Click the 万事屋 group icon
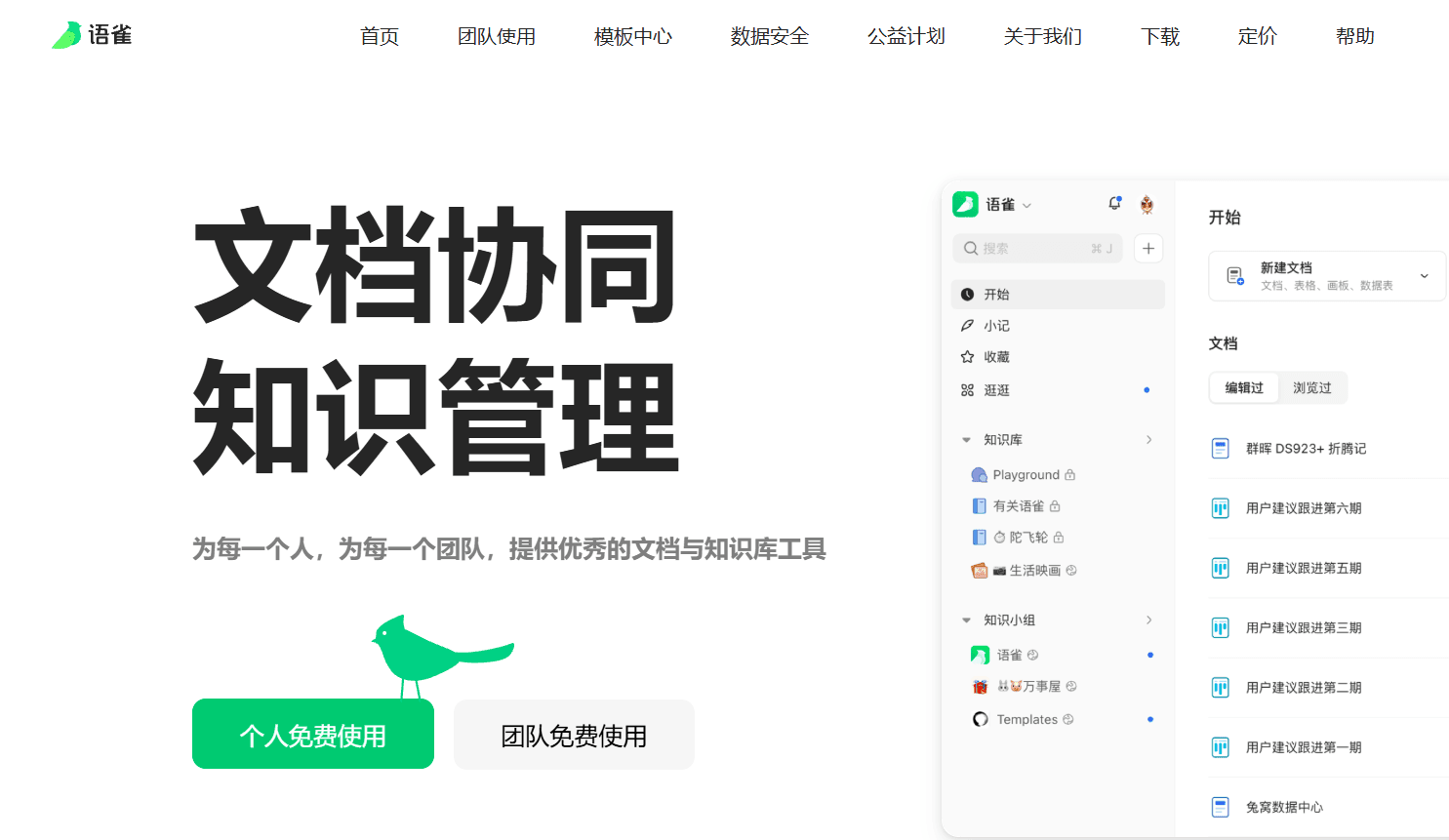The height and width of the screenshot is (840, 1449). pyautogui.click(x=980, y=687)
